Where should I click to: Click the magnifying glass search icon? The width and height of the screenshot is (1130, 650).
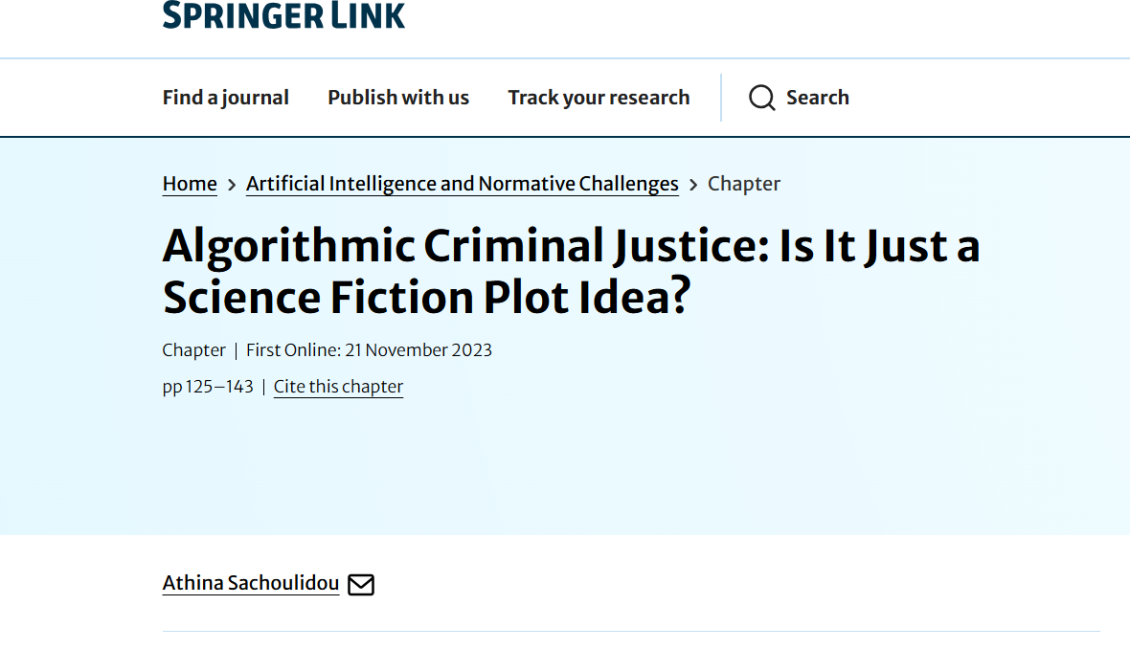762,97
